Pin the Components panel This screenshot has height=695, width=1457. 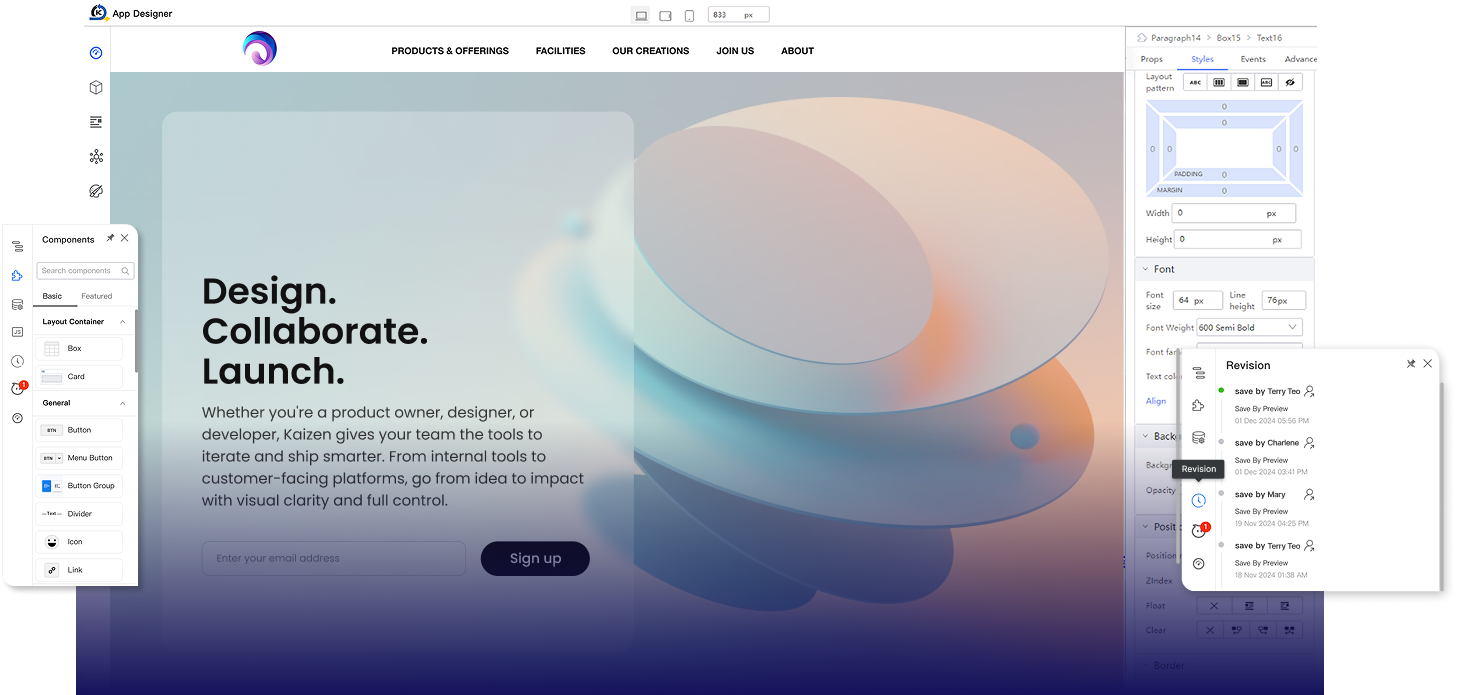110,238
